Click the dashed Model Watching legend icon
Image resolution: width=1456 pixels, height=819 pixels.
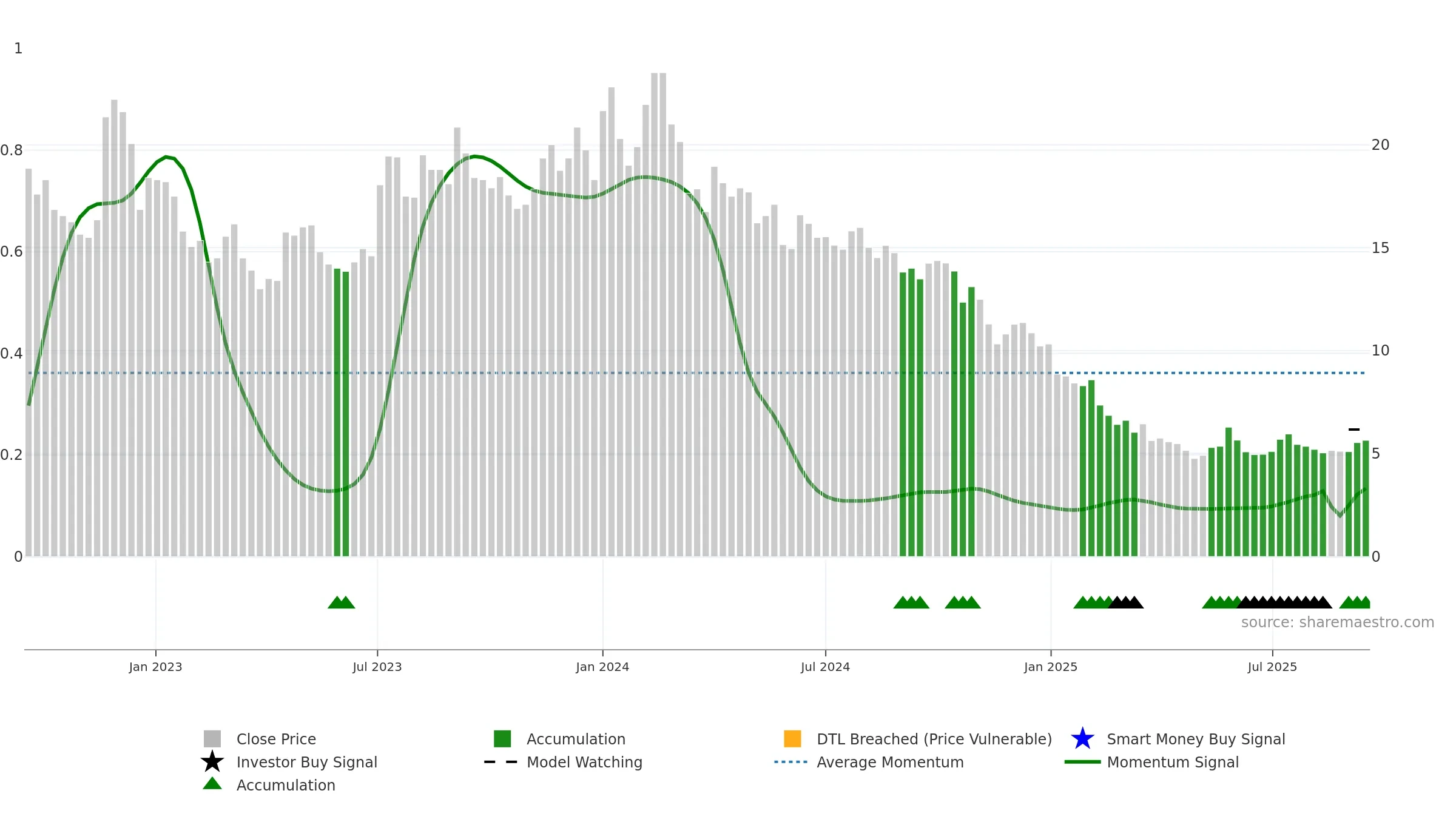(500, 761)
